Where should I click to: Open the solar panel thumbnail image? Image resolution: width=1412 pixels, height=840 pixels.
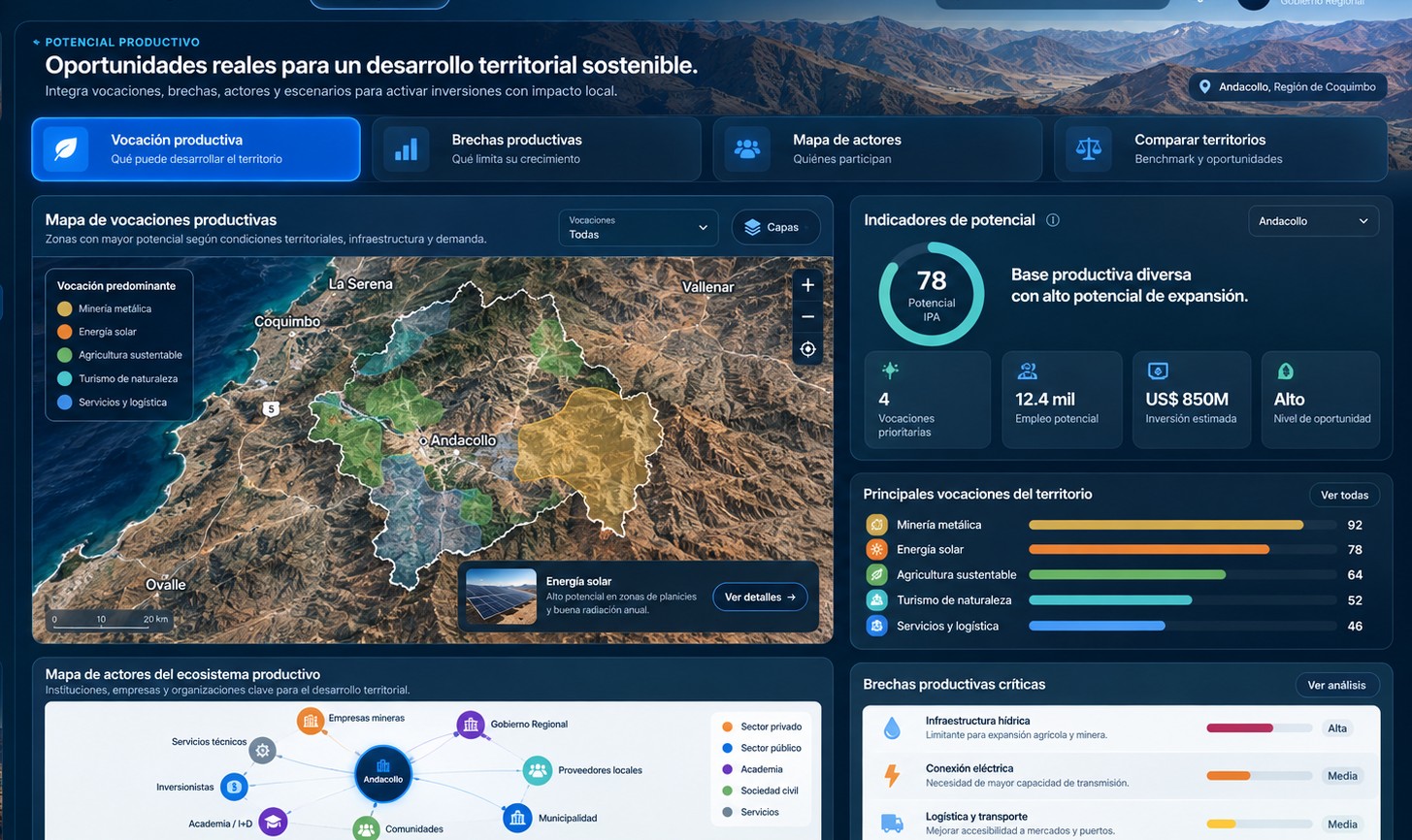[501, 596]
